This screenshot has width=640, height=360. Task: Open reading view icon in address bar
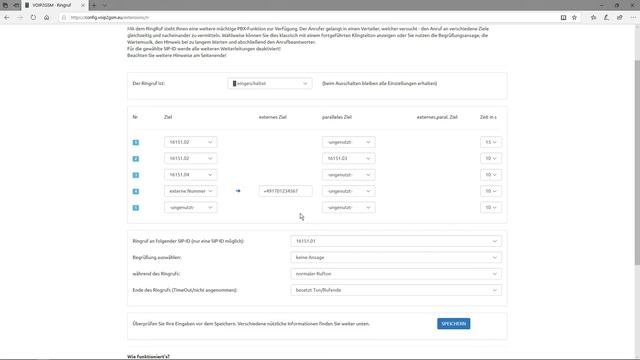[563, 18]
